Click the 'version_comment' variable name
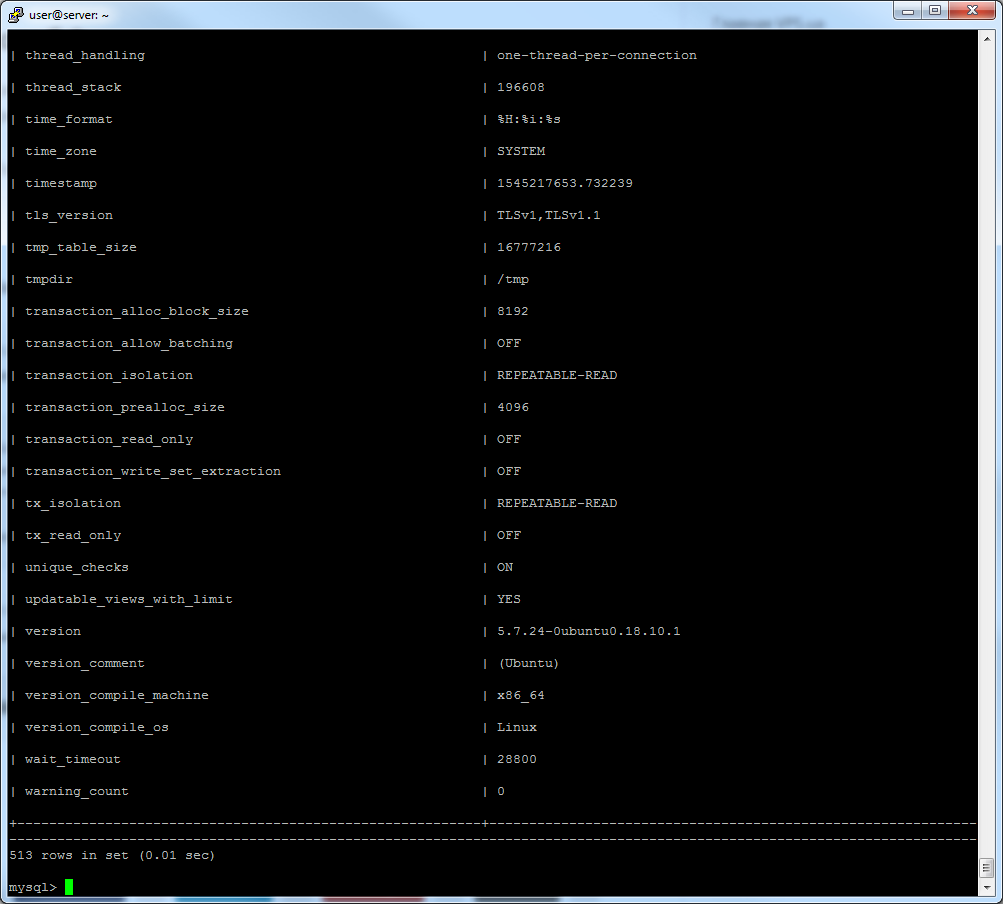 85,663
